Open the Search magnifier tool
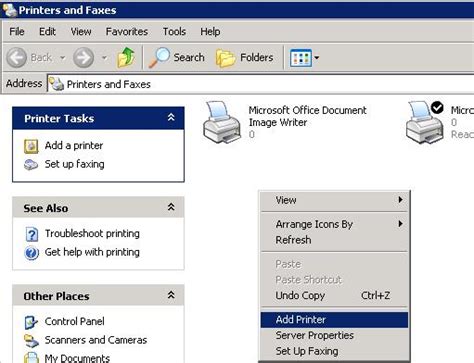Image resolution: width=474 pixels, height=363 pixels. coord(159,57)
